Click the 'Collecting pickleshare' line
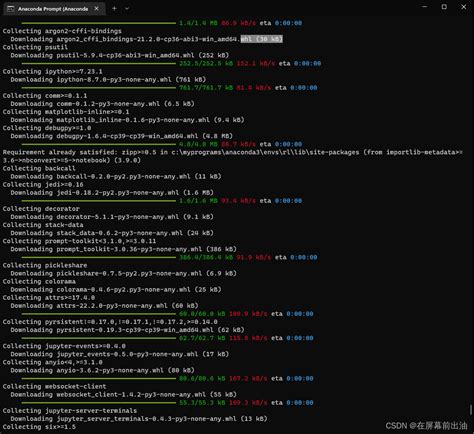 [x=45, y=265]
